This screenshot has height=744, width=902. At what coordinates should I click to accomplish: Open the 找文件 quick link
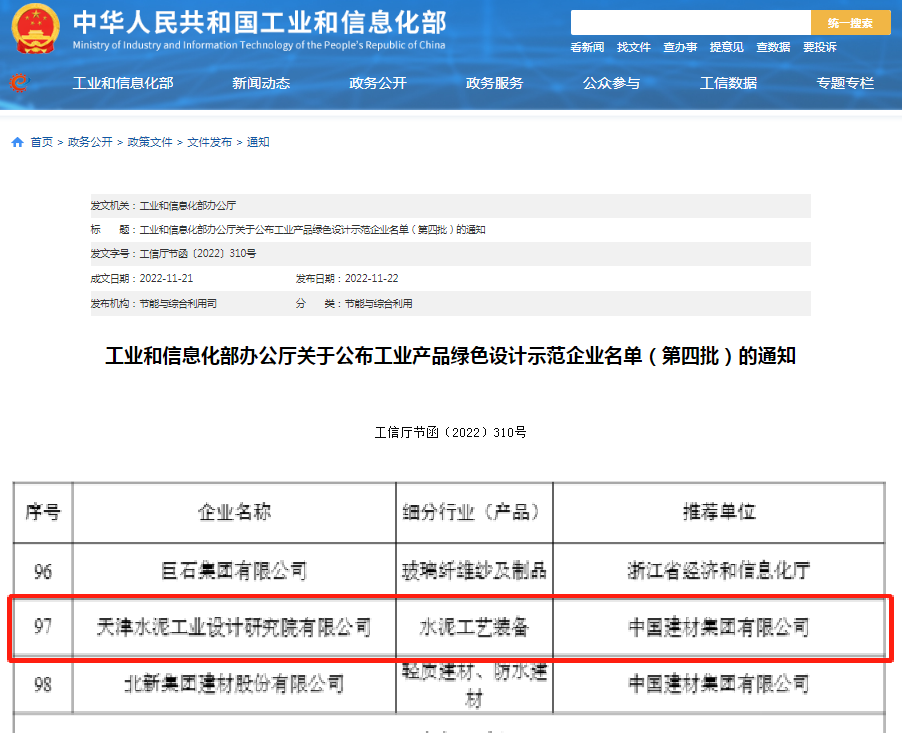pos(634,47)
